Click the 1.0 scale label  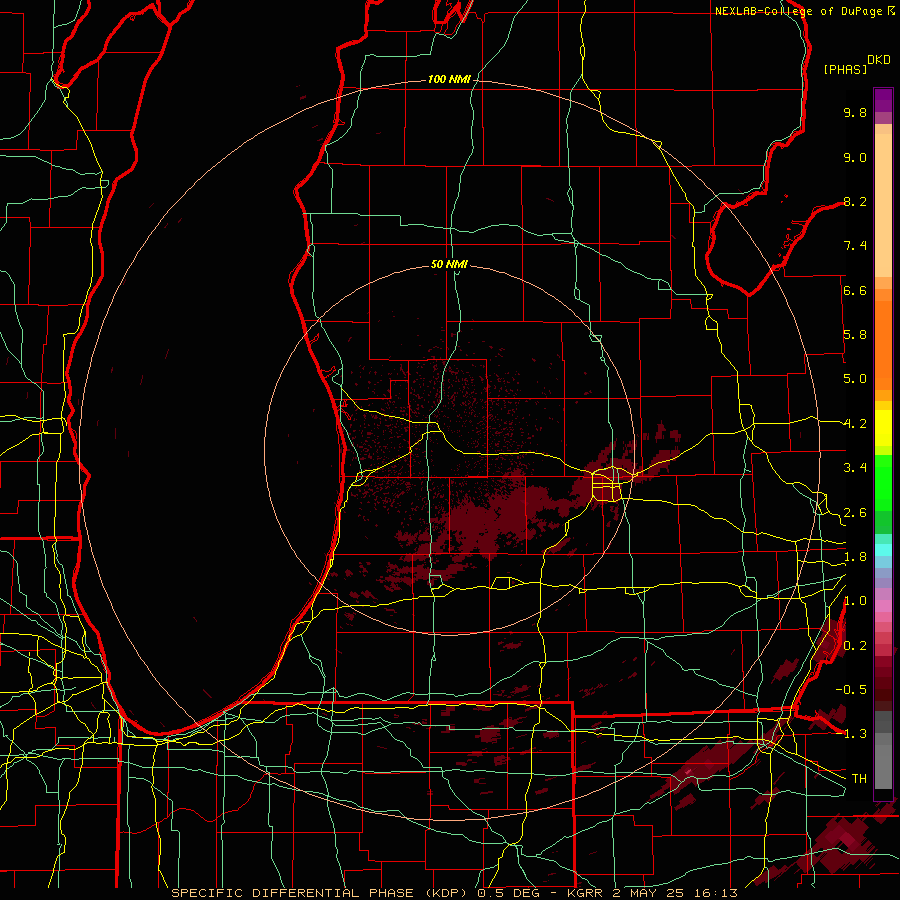point(855,601)
